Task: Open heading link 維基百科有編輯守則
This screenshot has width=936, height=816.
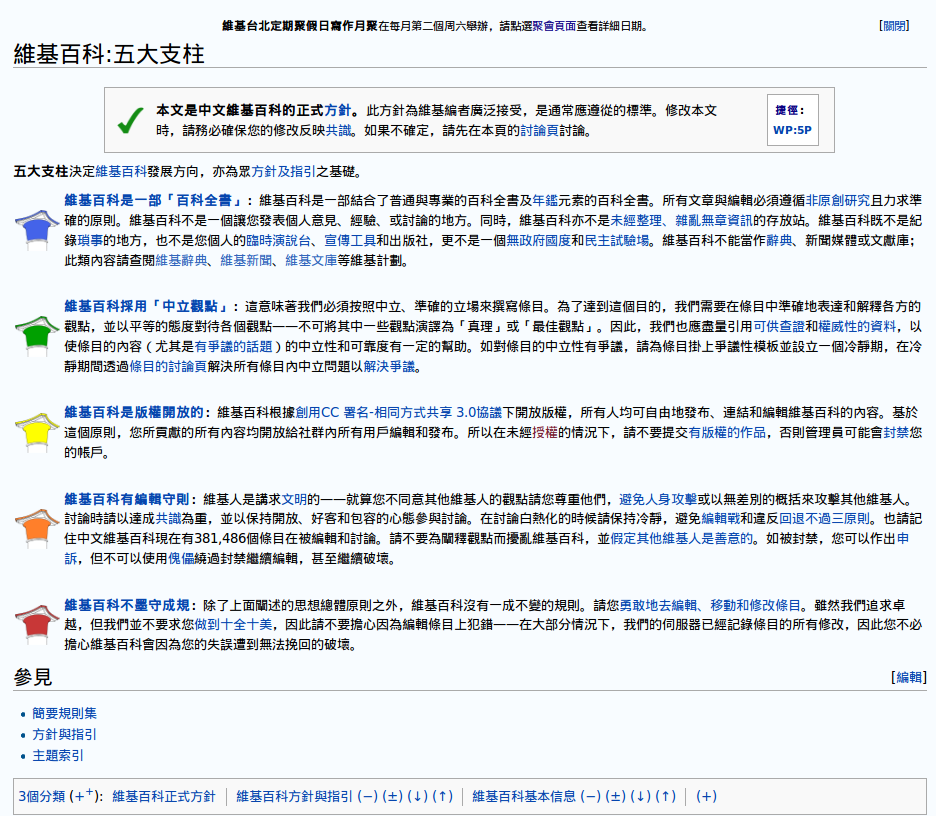Action: [127, 499]
